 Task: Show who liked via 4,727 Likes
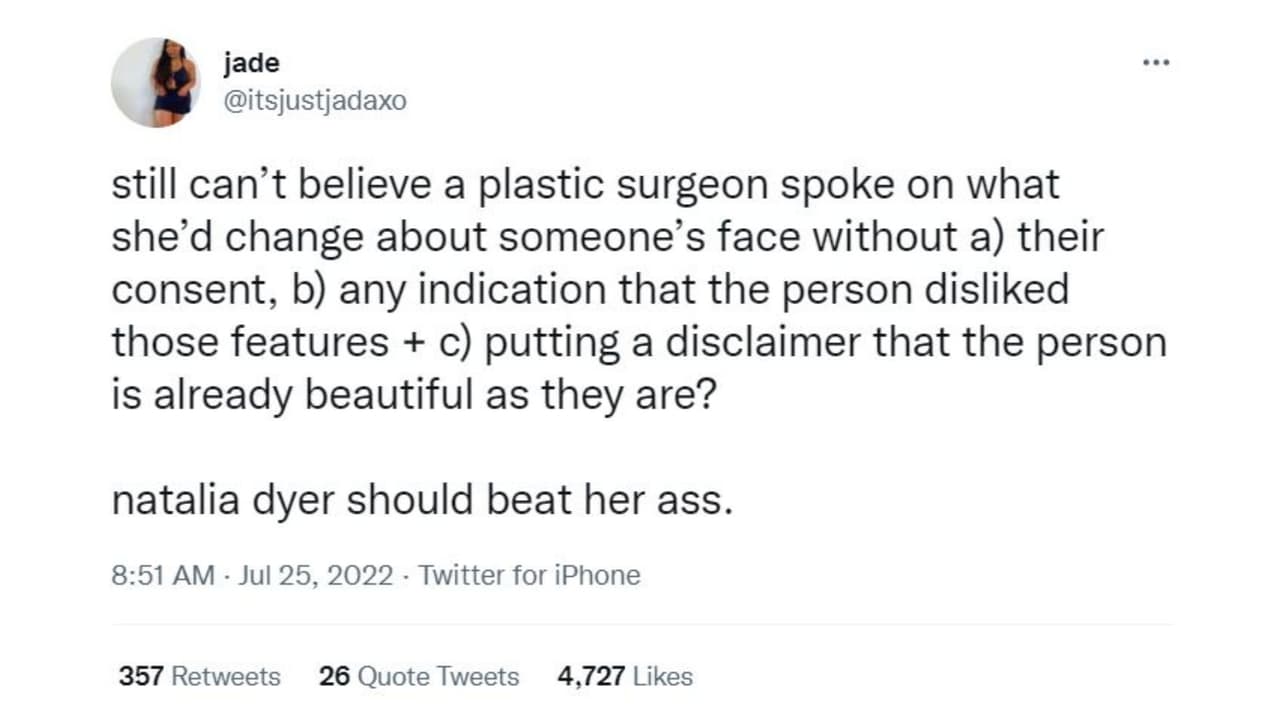click(x=625, y=677)
